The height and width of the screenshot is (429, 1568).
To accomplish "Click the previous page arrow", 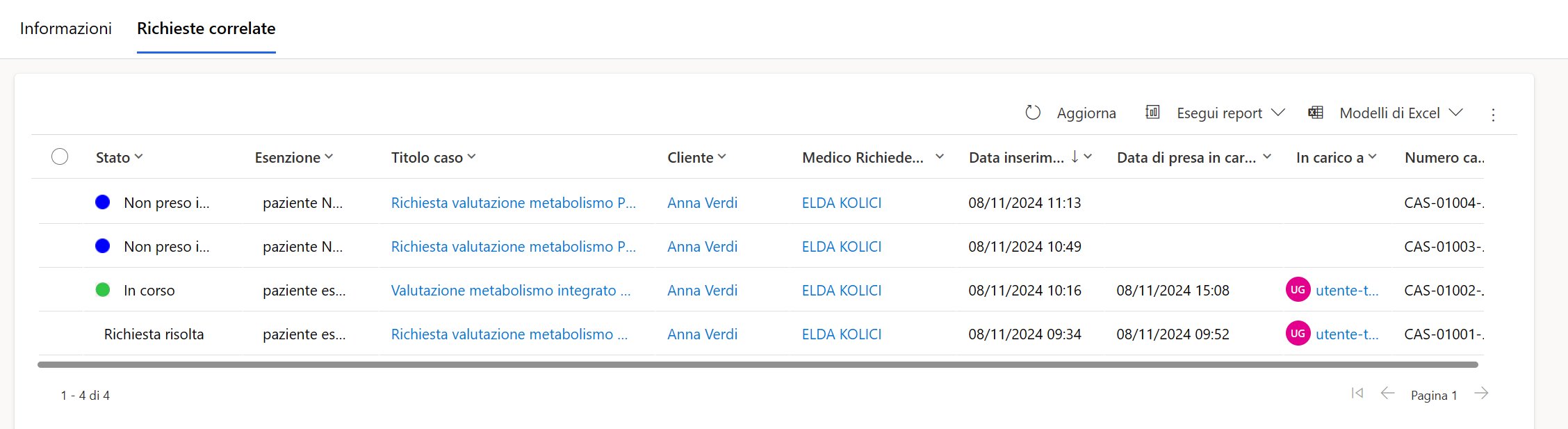I will point(1387,394).
